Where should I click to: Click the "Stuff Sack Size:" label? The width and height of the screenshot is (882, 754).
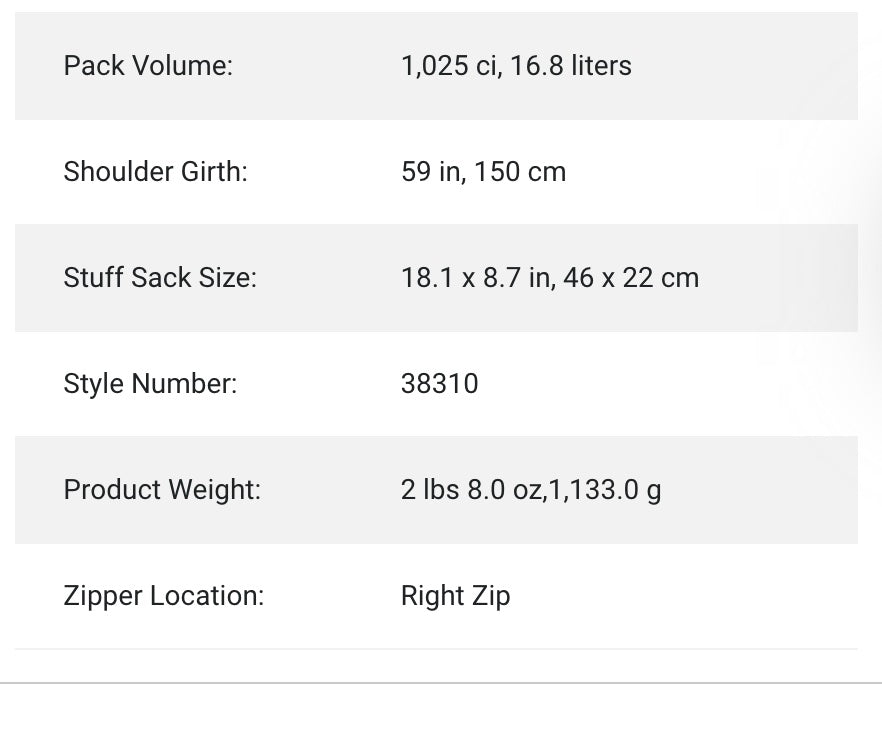point(160,278)
